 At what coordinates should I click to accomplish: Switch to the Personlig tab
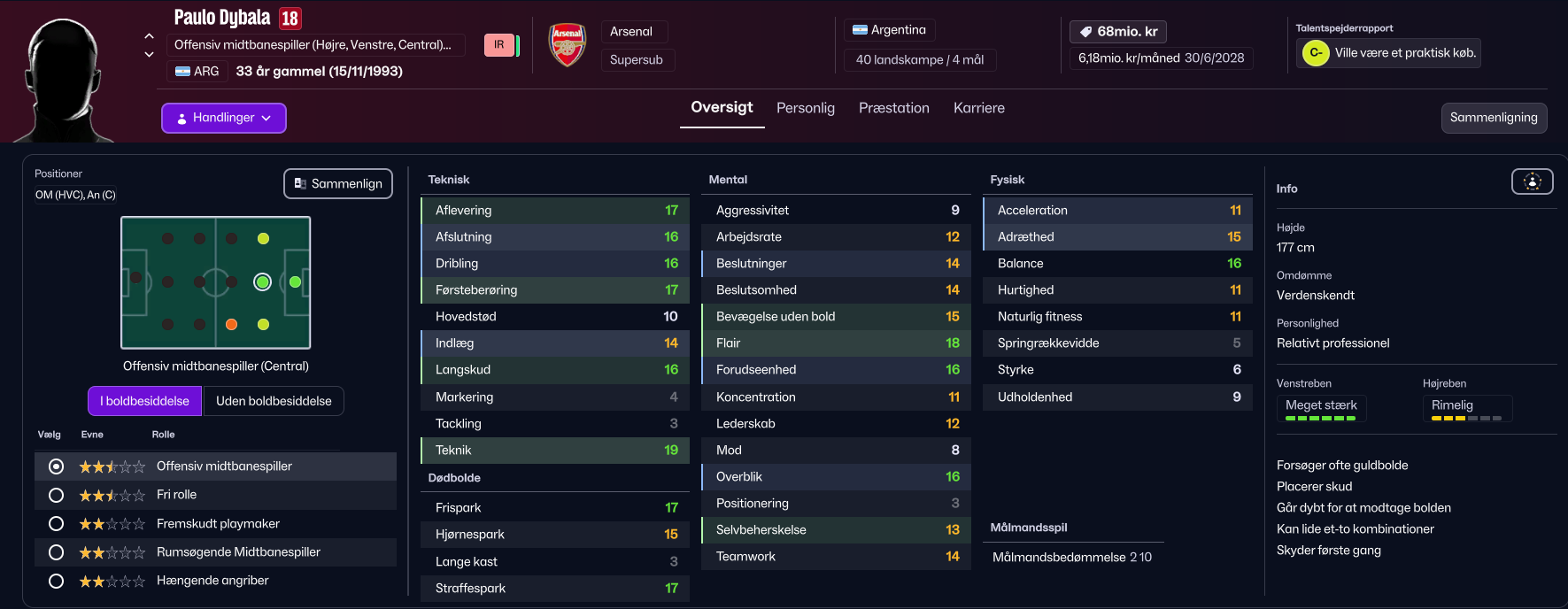pyautogui.click(x=805, y=108)
